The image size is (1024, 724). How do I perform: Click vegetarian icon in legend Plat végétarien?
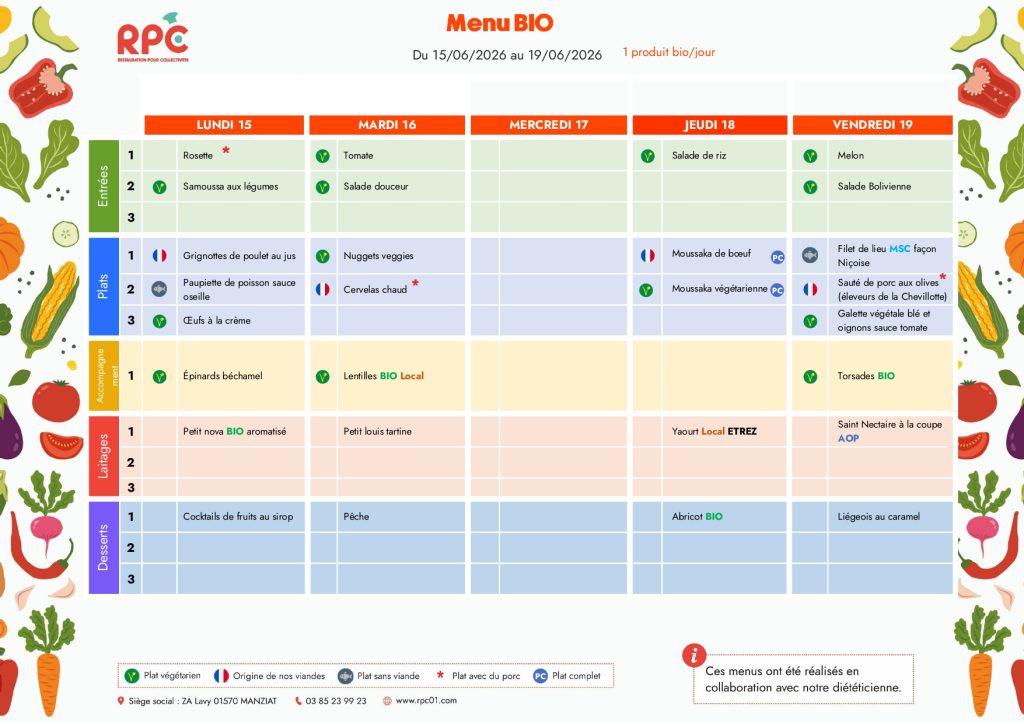(132, 676)
